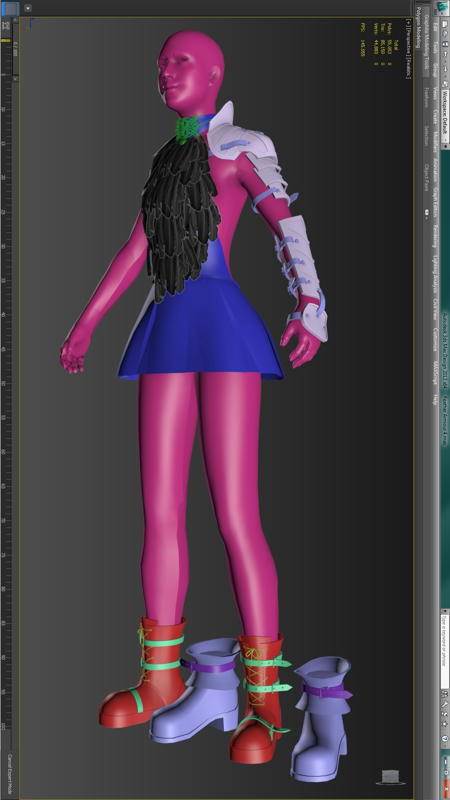Open the Workspace Default dropdown
The height and width of the screenshot is (800, 450).
click(445, 116)
